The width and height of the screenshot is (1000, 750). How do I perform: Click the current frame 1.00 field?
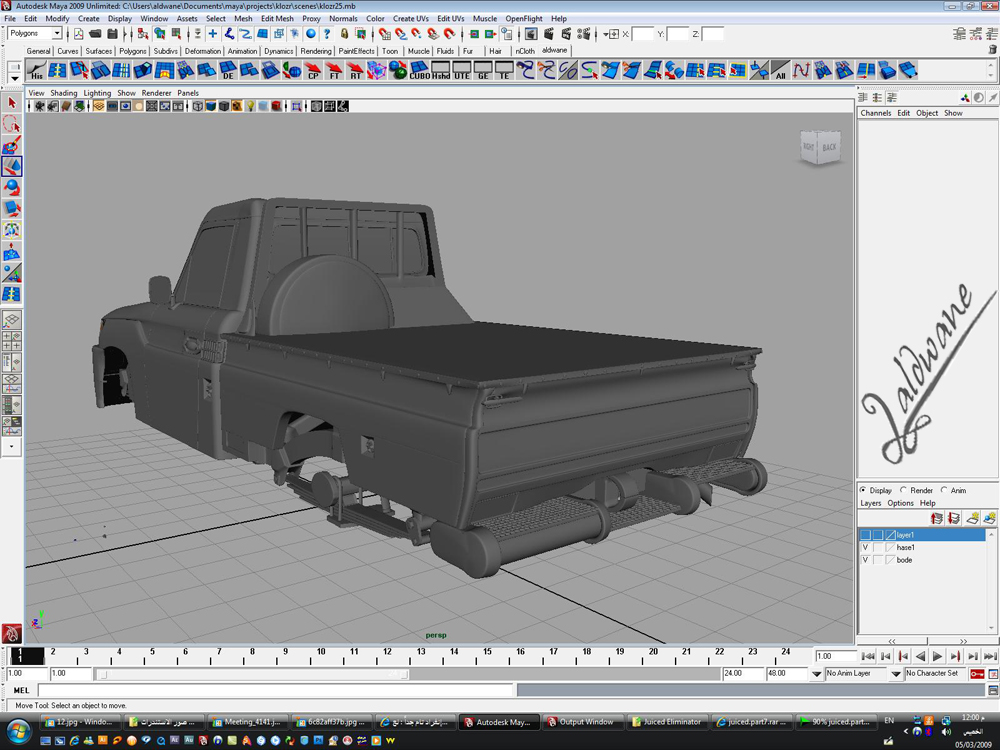(835, 656)
